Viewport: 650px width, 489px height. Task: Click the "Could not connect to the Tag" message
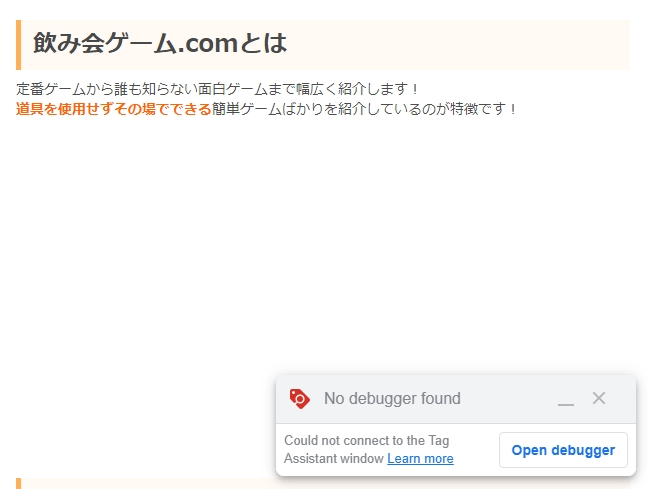366,441
